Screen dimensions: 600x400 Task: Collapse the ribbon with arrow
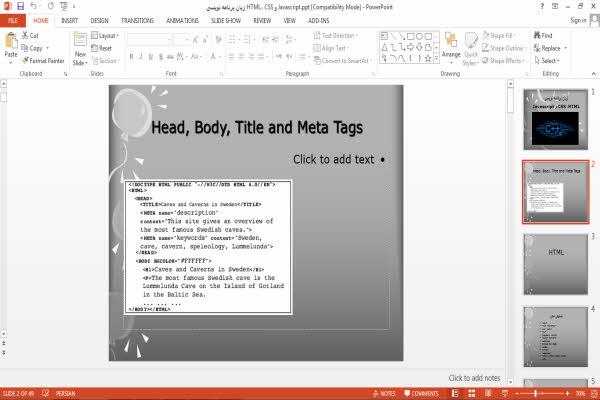pyautogui.click(x=593, y=73)
